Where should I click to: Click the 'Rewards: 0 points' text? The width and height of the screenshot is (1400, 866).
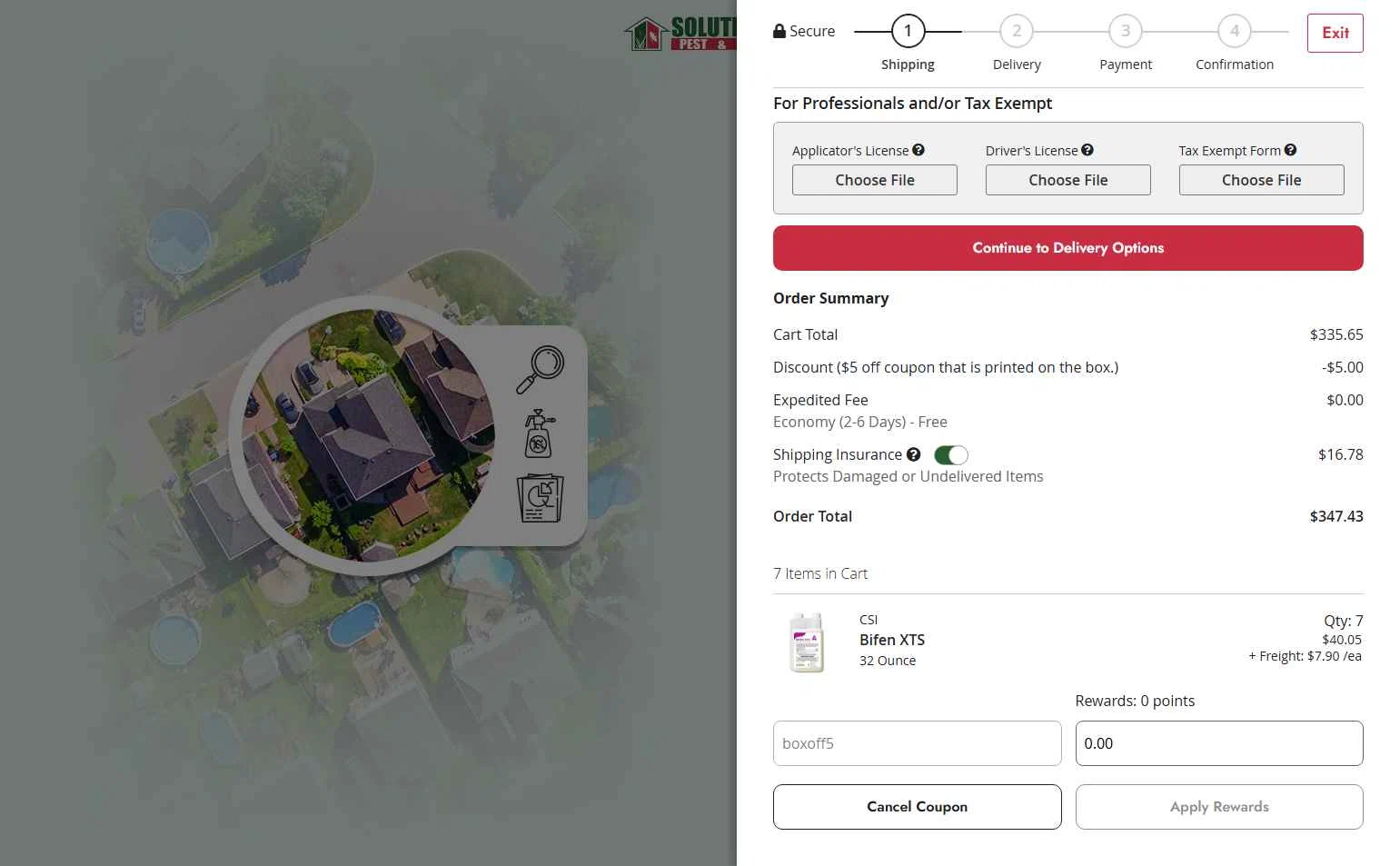pyautogui.click(x=1135, y=701)
